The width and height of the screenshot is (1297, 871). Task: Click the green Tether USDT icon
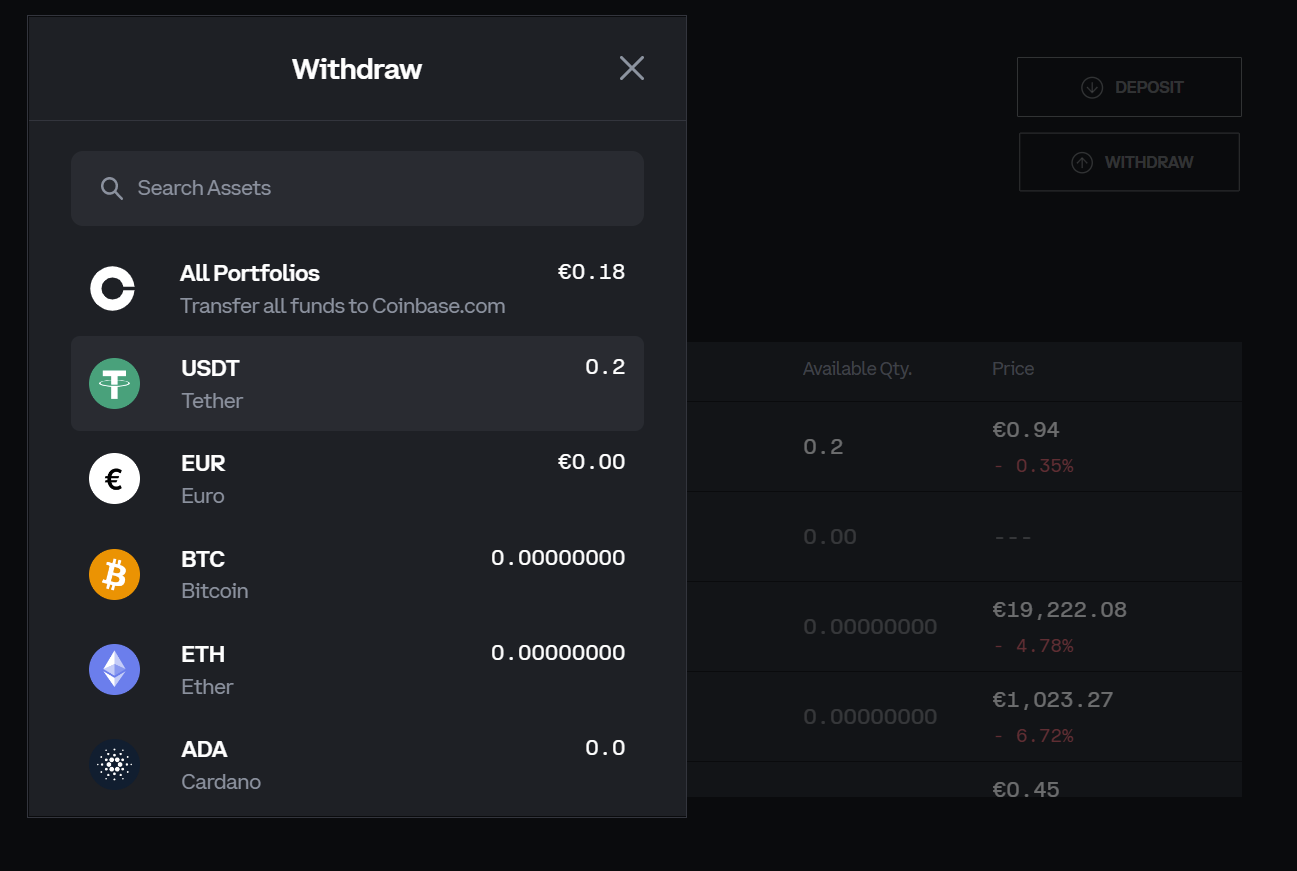pos(114,383)
